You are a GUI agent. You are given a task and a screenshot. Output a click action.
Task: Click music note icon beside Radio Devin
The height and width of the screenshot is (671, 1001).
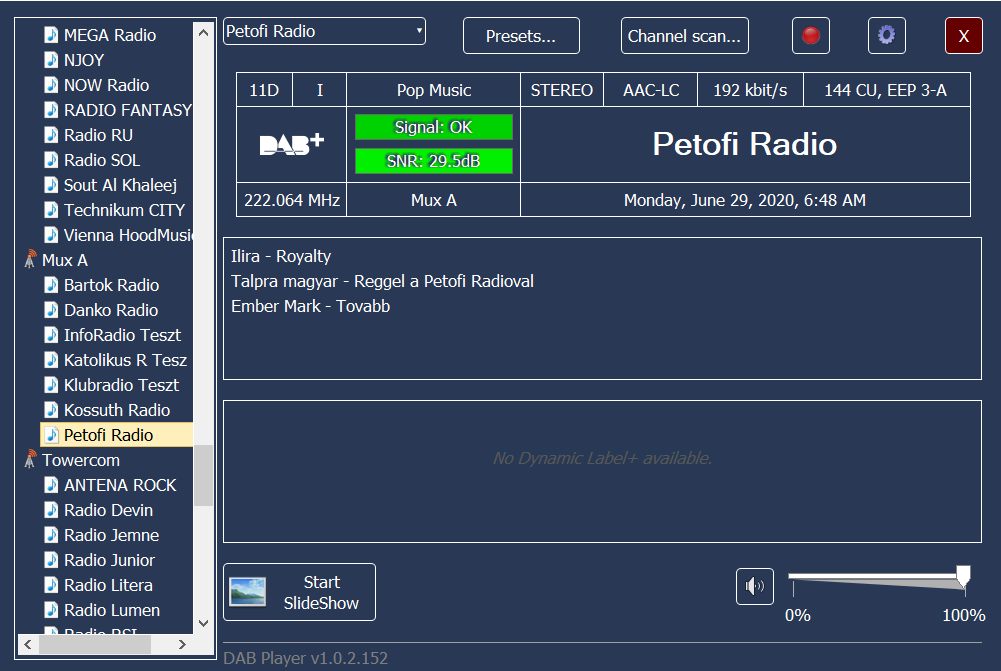[51, 509]
